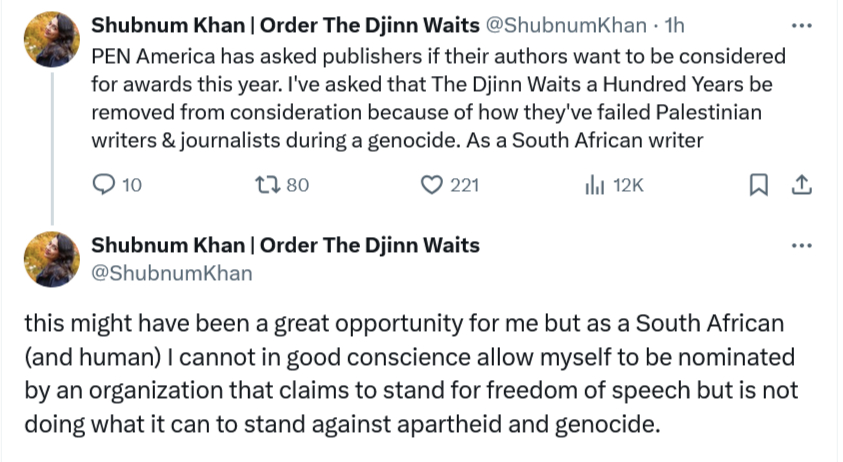Image resolution: width=843 pixels, height=462 pixels.
Task: Click the reply speech bubble icon
Action: 104,185
